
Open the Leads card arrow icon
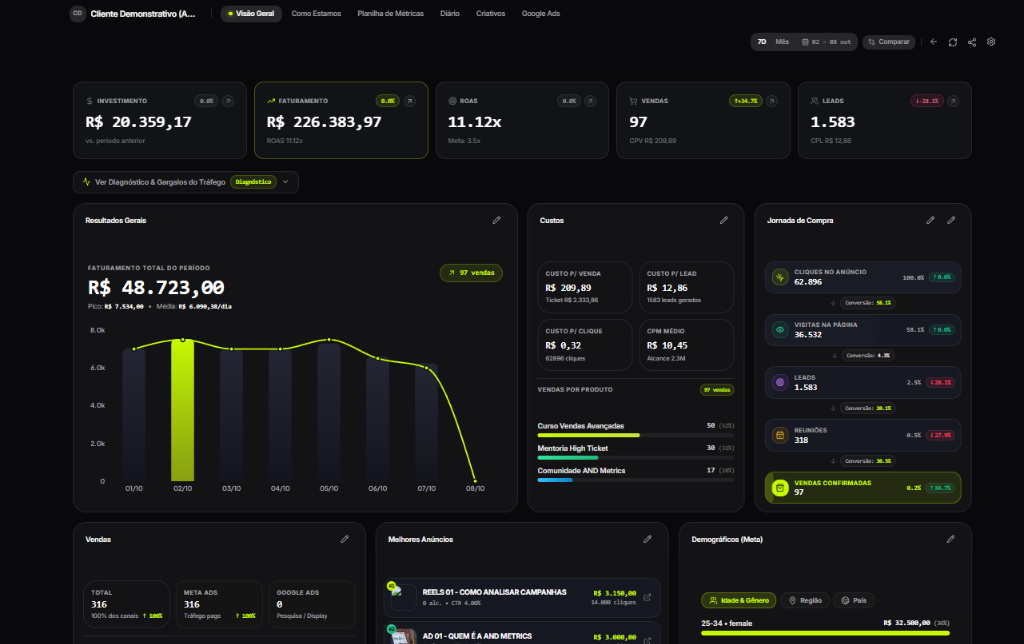(953, 101)
